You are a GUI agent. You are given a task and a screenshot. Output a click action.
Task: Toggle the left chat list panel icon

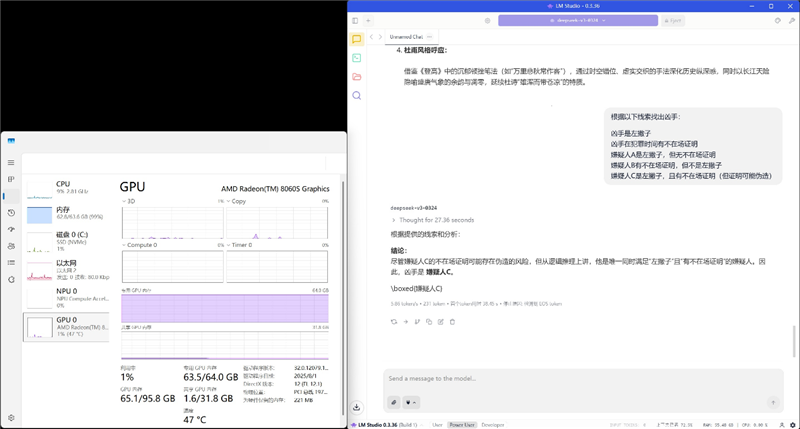(x=355, y=20)
